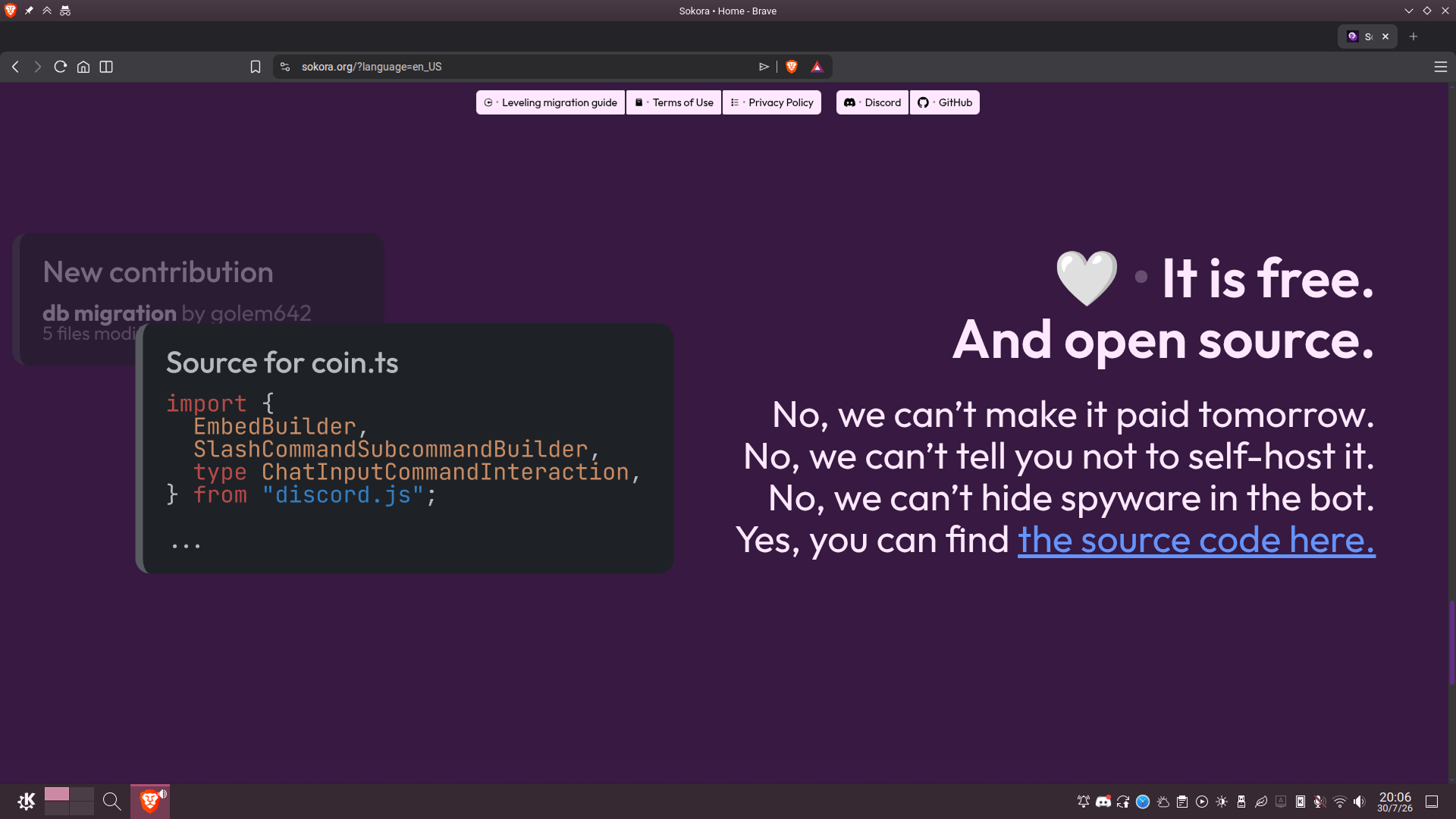Open the notifications bell in tray
This screenshot has width=1456, height=819.
point(1084,802)
